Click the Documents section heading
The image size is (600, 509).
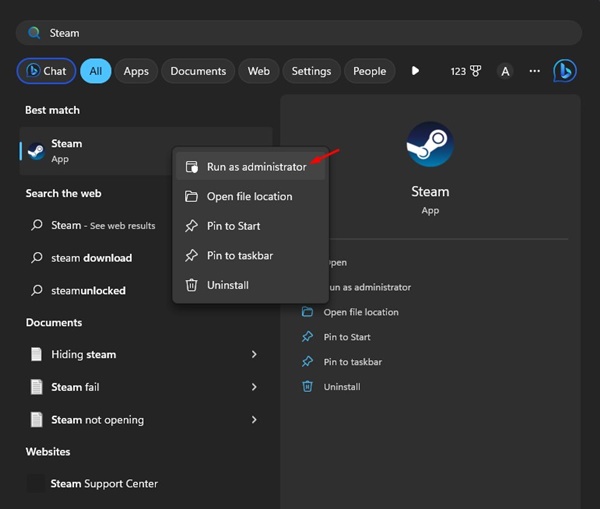(x=54, y=323)
